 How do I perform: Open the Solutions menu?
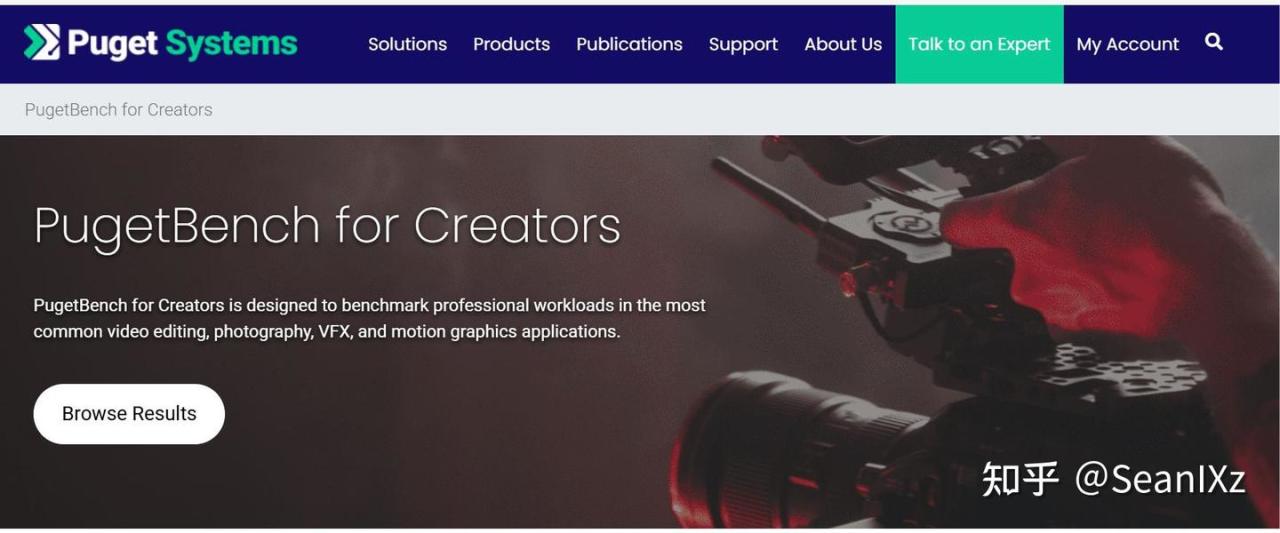click(x=407, y=44)
